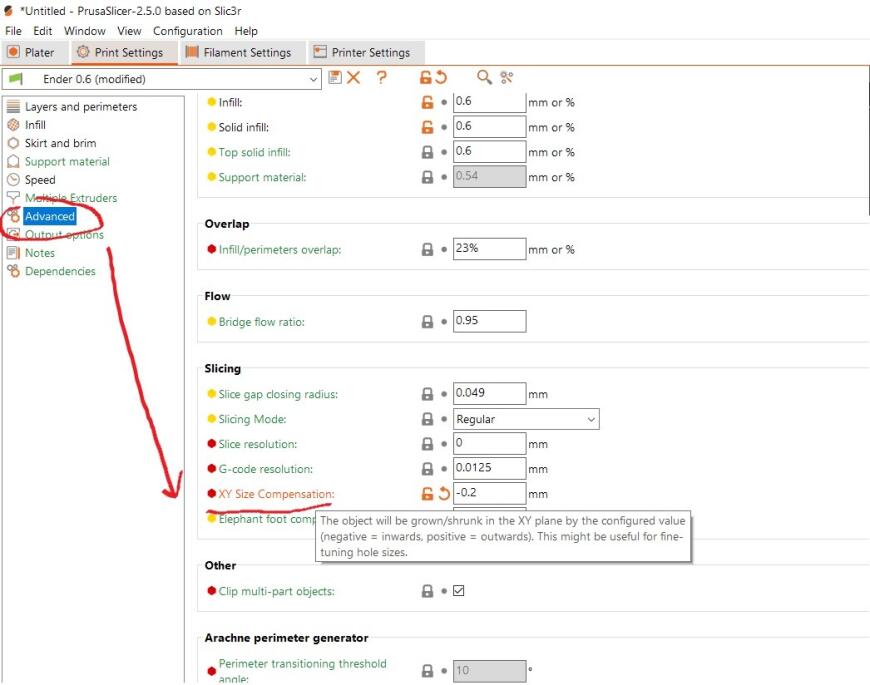Click the Bridge flow ratio label link
Screen dimensions: 870x685
pyautogui.click(x=261, y=322)
